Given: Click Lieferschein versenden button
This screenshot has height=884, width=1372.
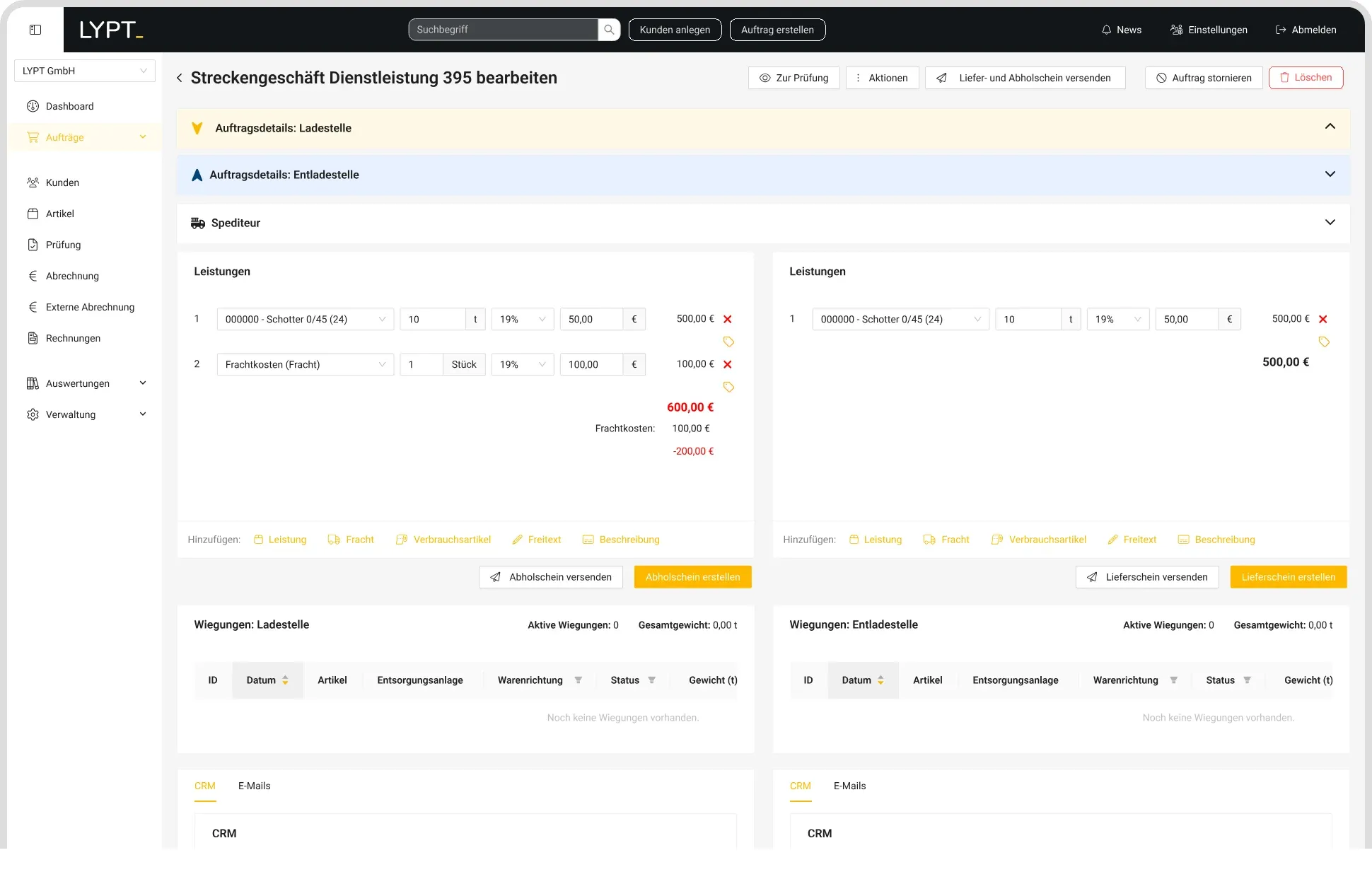Looking at the screenshot, I should tap(1147, 577).
